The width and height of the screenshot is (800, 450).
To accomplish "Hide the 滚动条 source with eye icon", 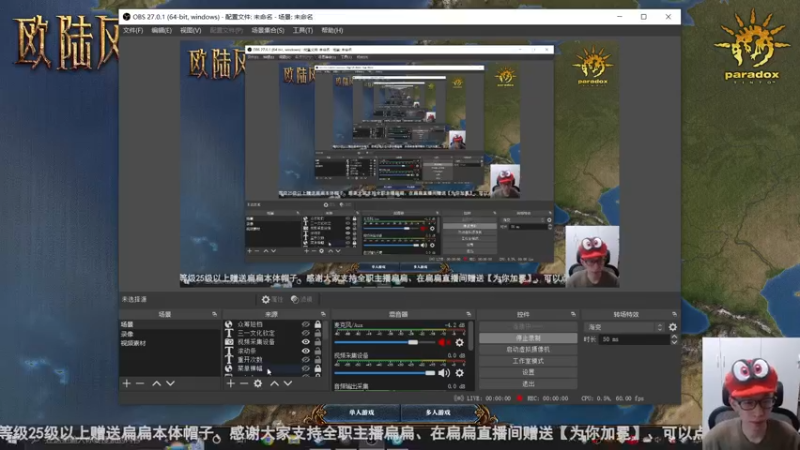I will (306, 351).
